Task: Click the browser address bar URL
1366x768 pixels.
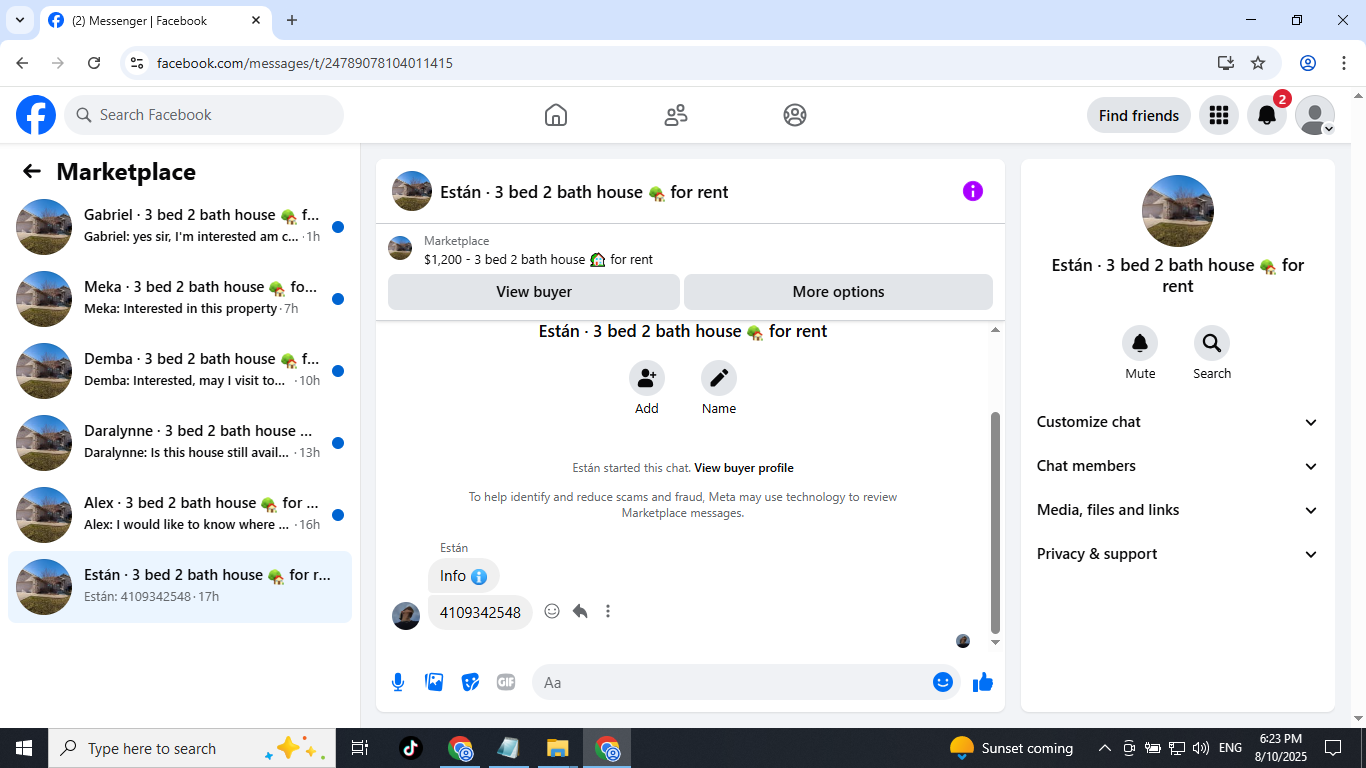Action: pyautogui.click(x=305, y=63)
